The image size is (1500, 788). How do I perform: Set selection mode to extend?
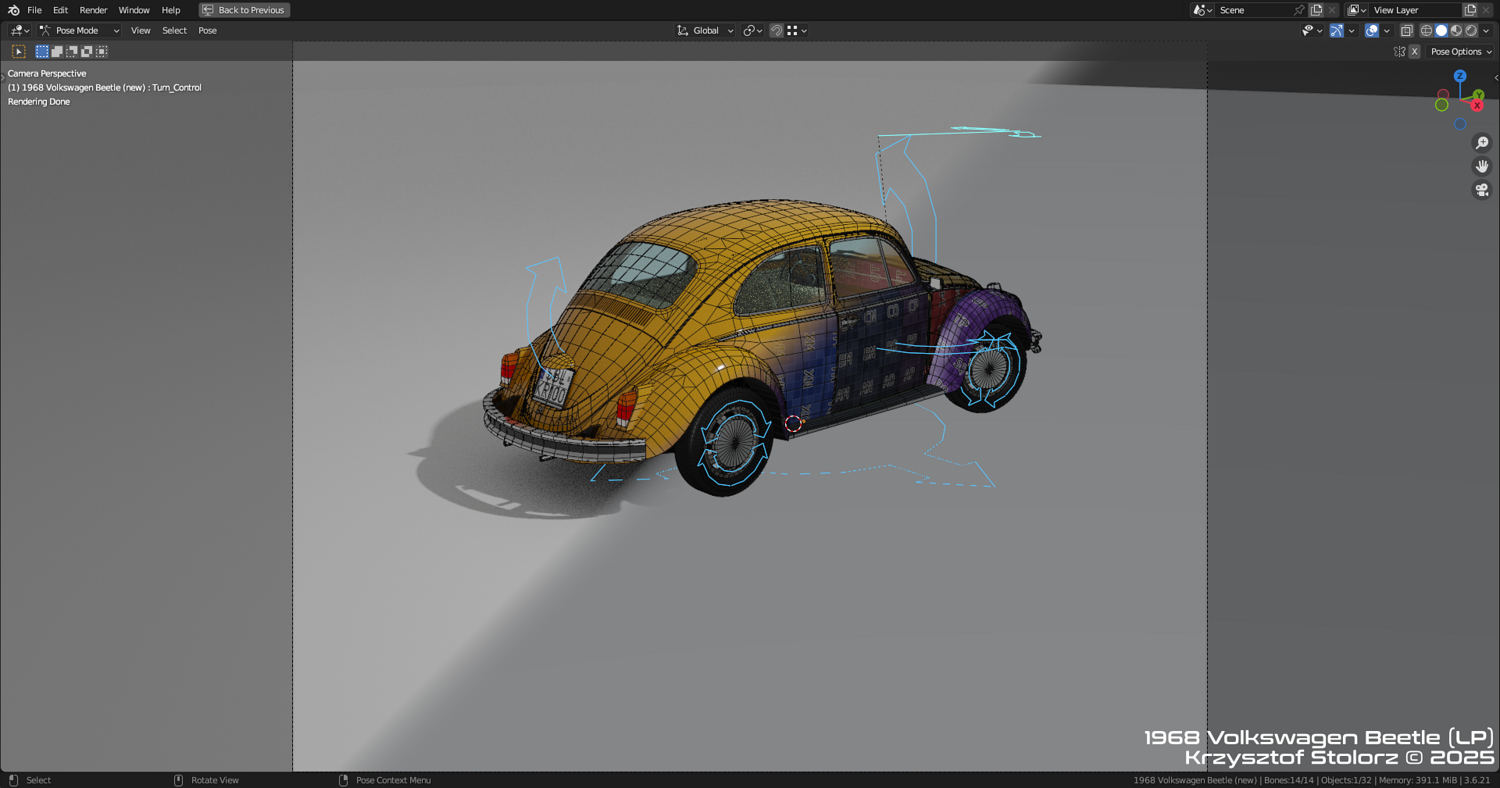[x=57, y=52]
